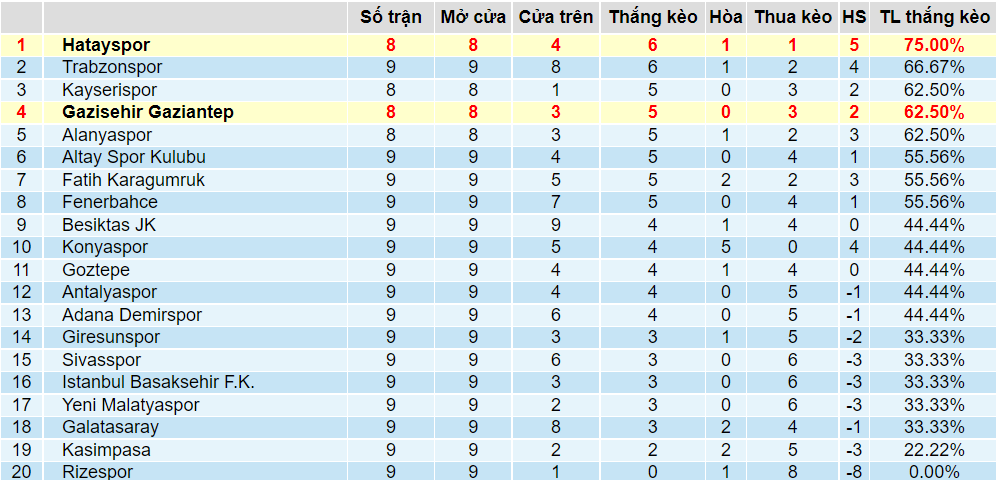This screenshot has width=996, height=480.
Task: Click rank number 10 for Konyaspor
Action: point(21,247)
